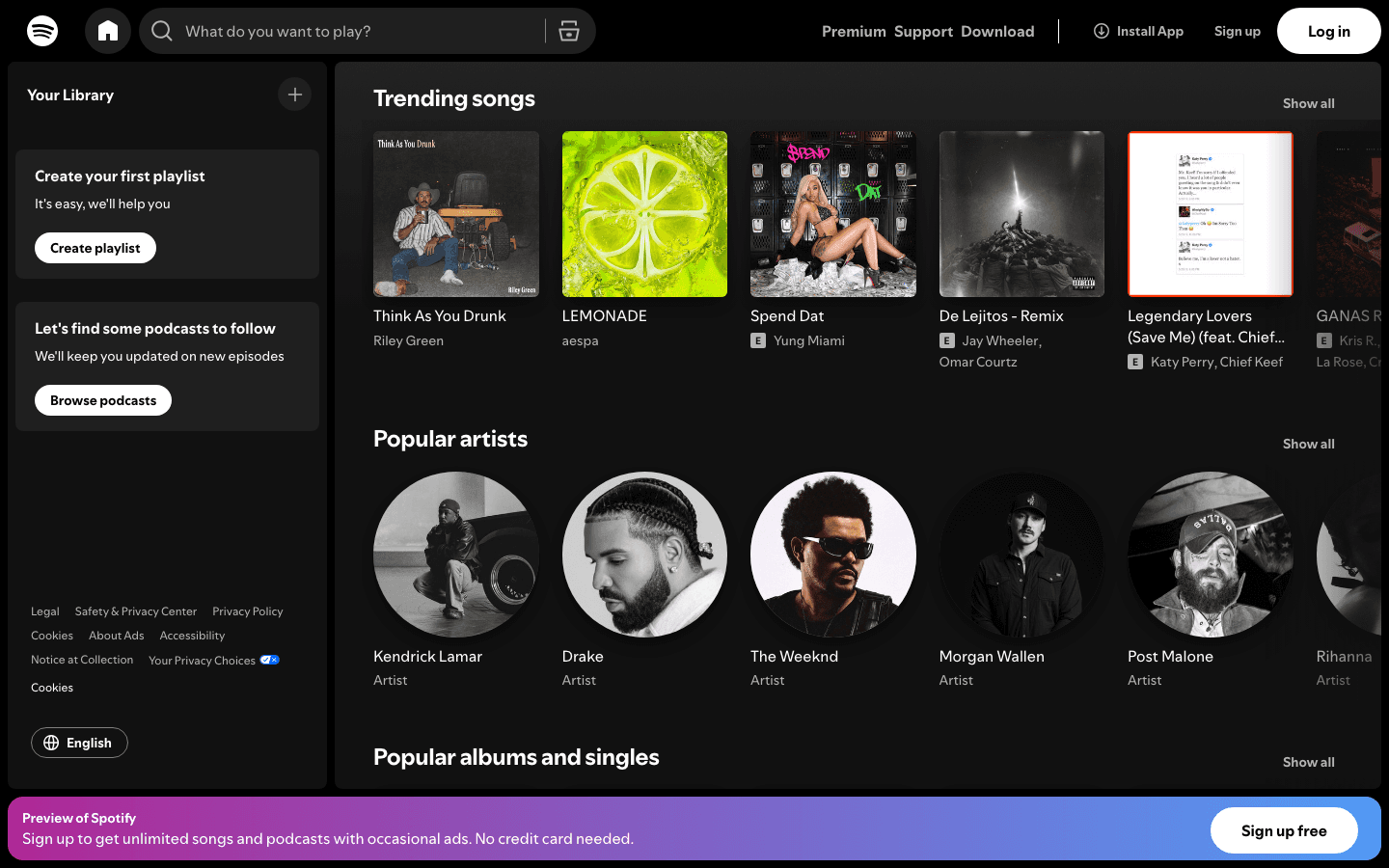Screen dimensions: 1389x868
Task: Click 'Kendrick Lamar' name text
Action: [x=427, y=656]
